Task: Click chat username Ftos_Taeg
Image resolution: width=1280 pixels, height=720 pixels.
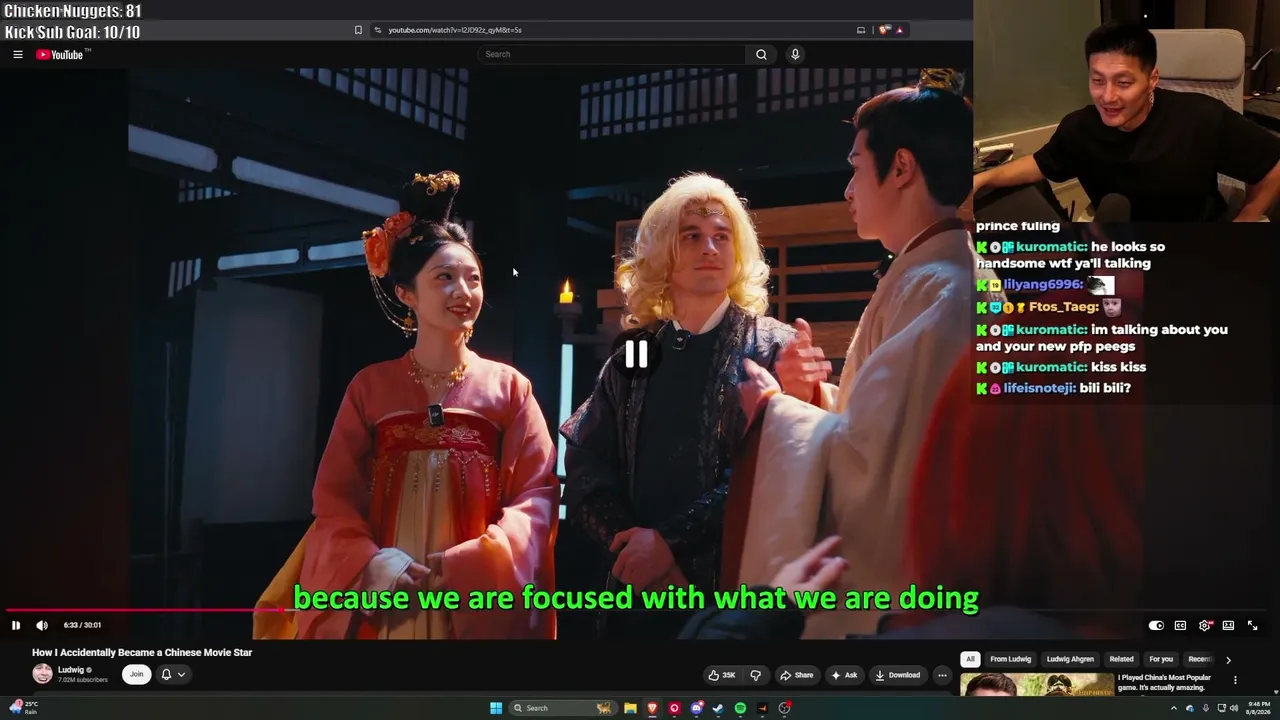Action: (x=1064, y=307)
